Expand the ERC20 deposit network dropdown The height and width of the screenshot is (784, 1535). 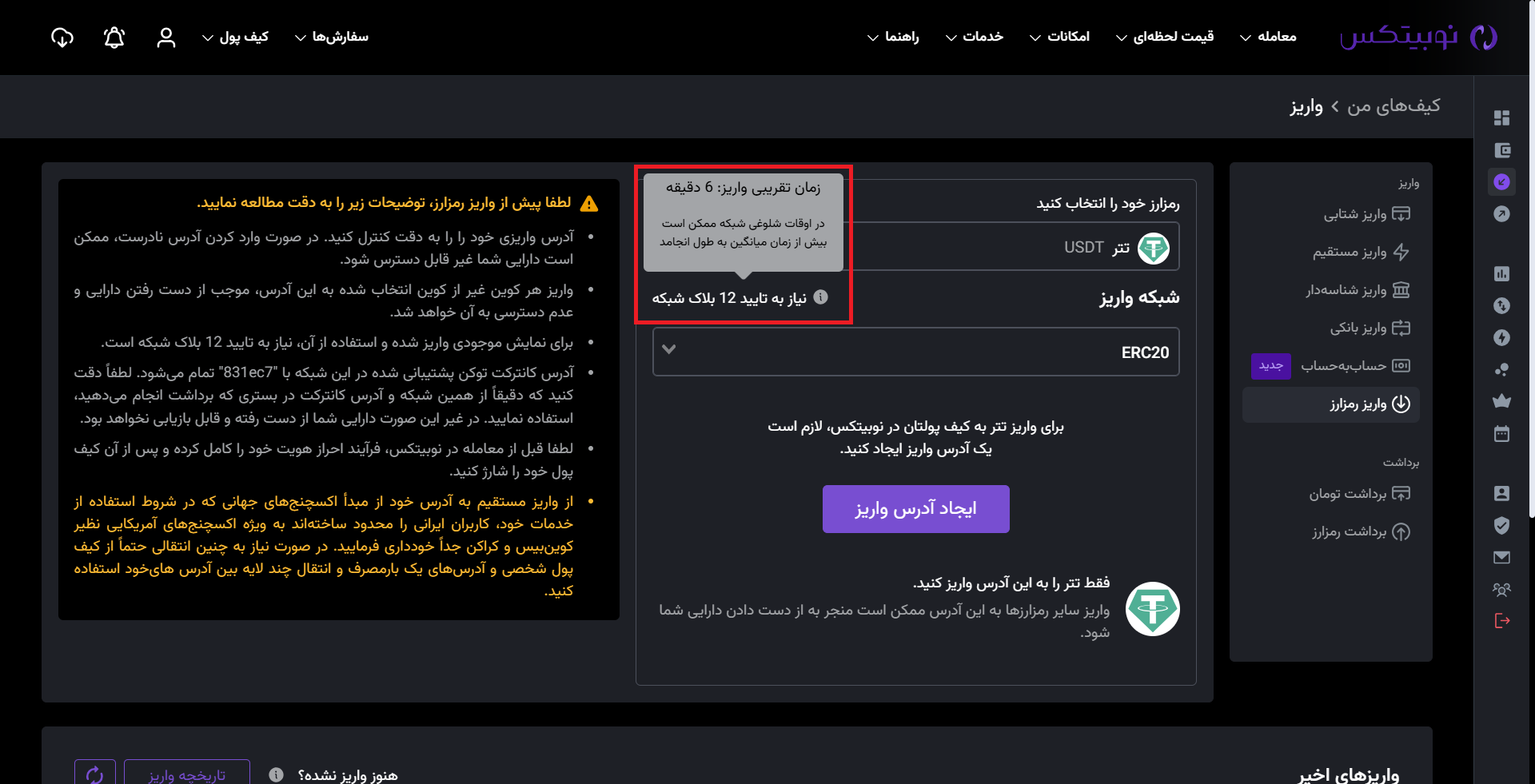[x=915, y=352]
